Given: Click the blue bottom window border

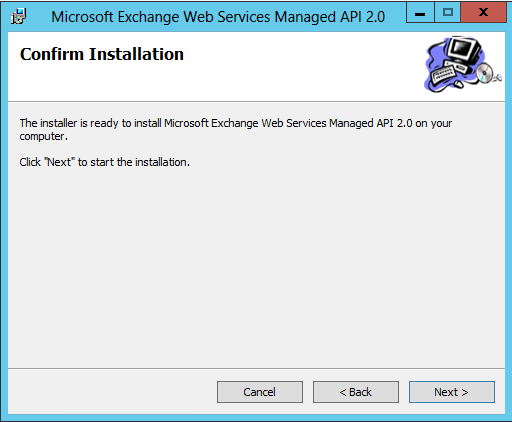Looking at the screenshot, I should [256, 418].
